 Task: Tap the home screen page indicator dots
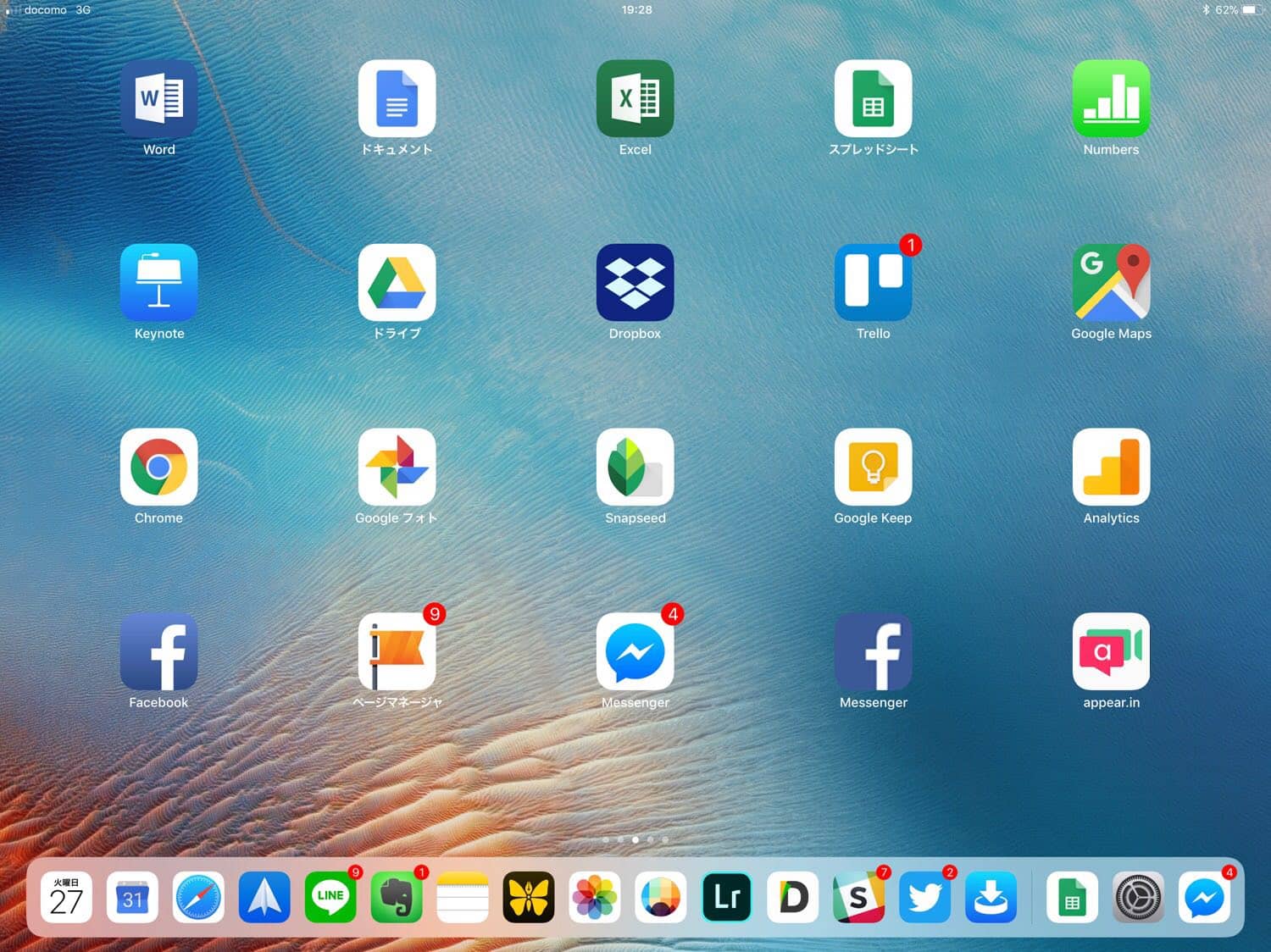point(635,839)
